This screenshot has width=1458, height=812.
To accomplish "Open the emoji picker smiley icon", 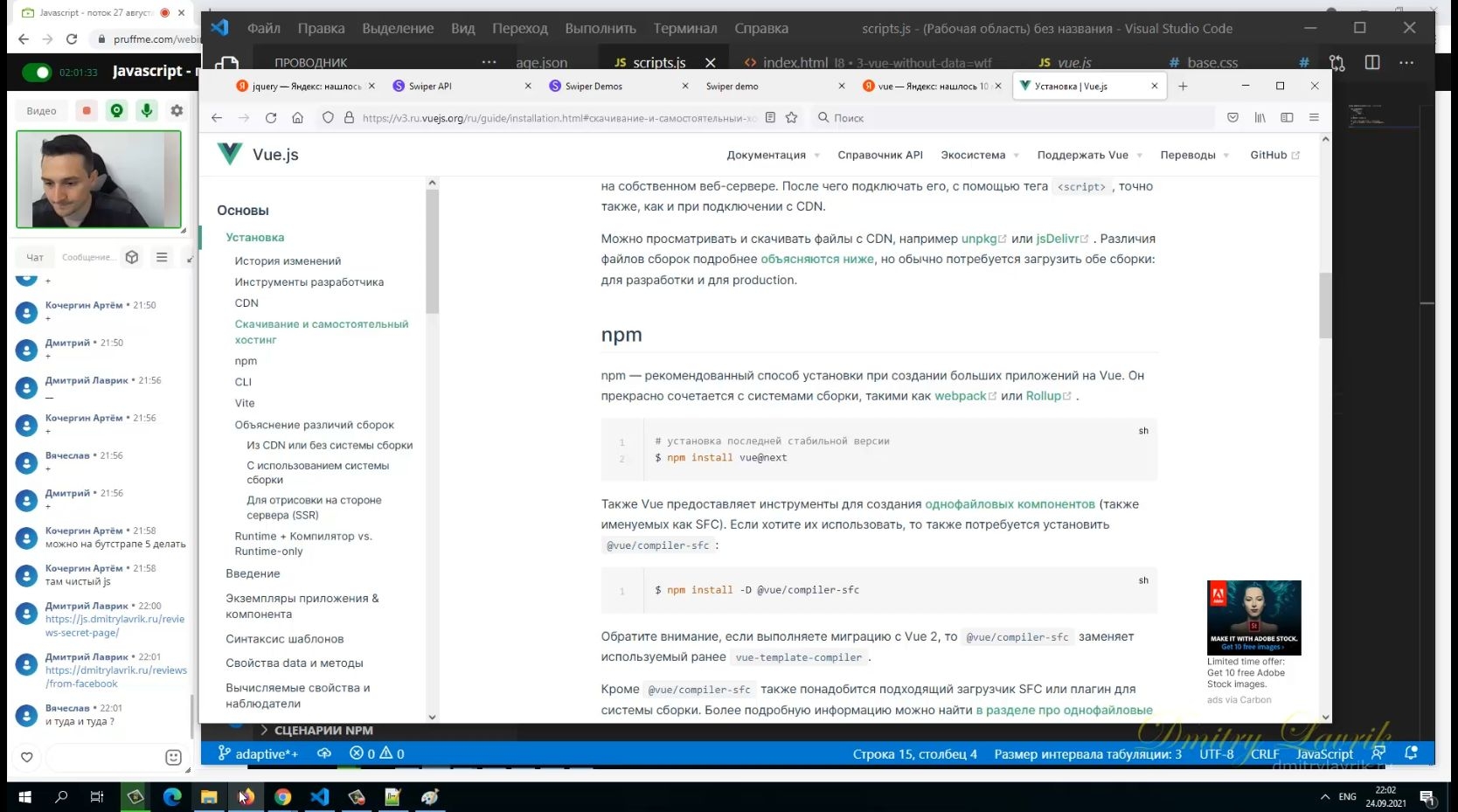I will [173, 757].
